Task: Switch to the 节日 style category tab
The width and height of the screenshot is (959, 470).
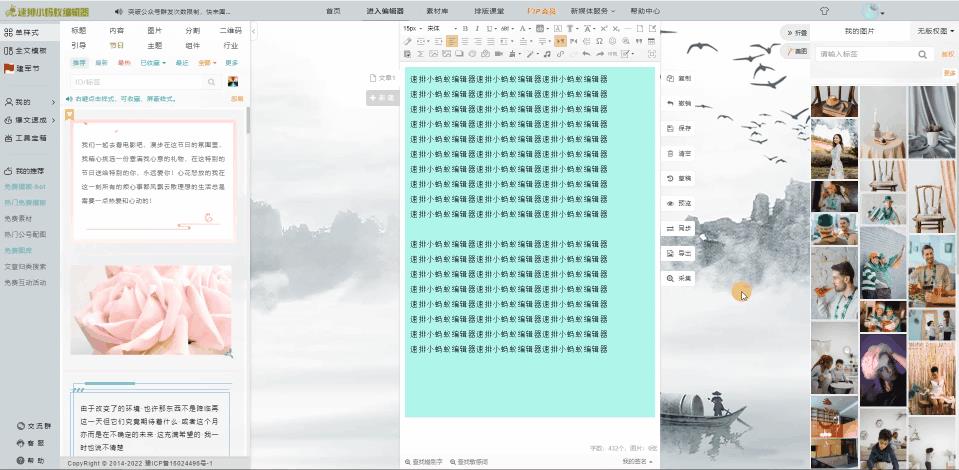Action: point(117,45)
